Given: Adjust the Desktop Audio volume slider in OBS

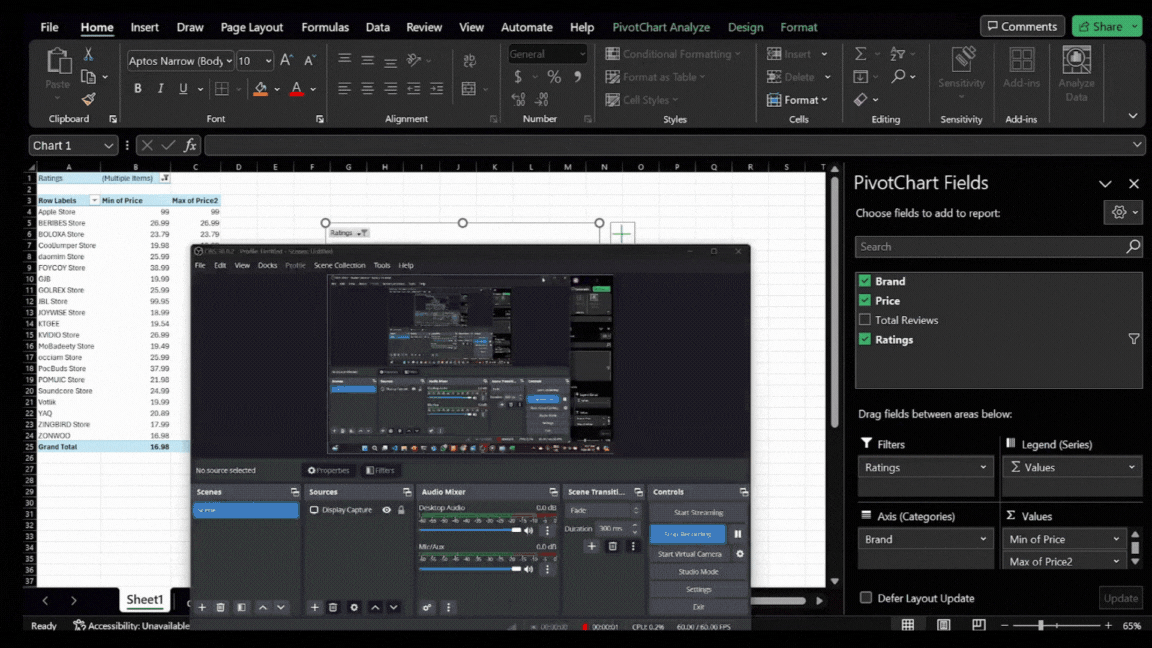Looking at the screenshot, I should tap(470, 530).
